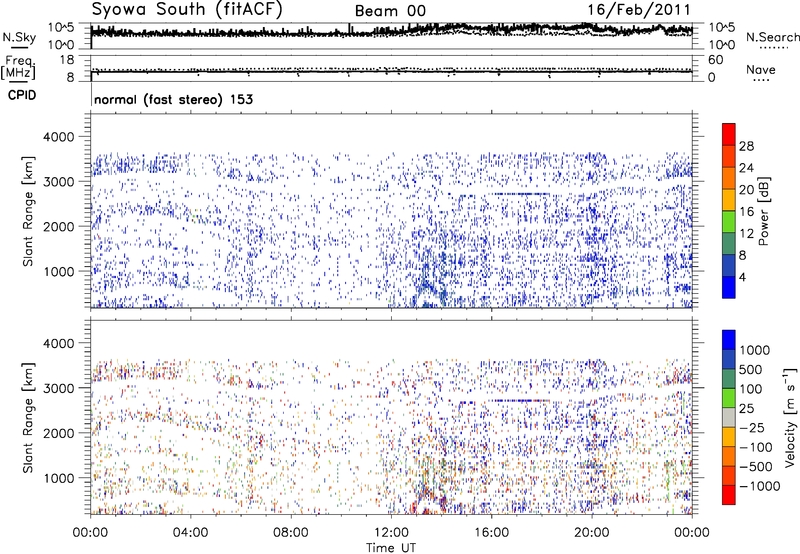
Task: Click the '-1000' label on Velocity colorbar
Action: click(760, 486)
